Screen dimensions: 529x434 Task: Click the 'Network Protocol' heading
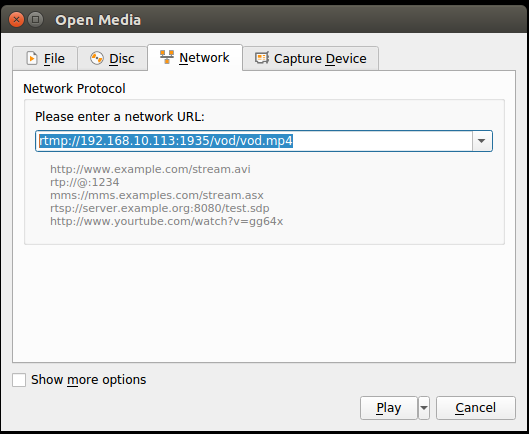[x=74, y=89]
